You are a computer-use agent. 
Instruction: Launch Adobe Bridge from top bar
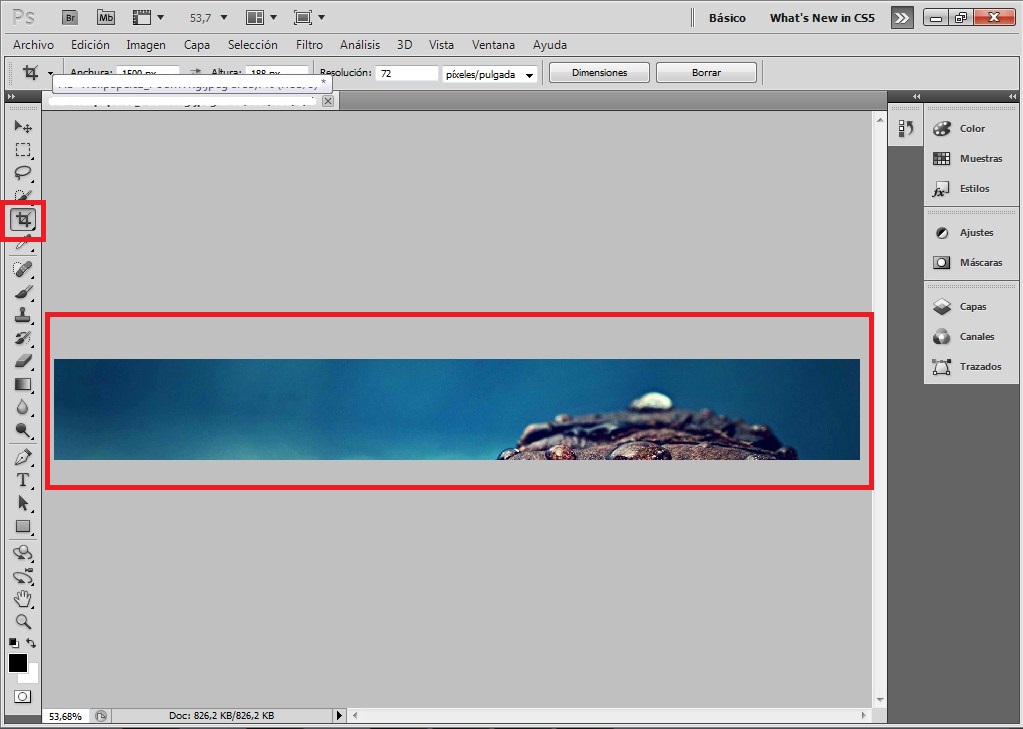coord(69,17)
